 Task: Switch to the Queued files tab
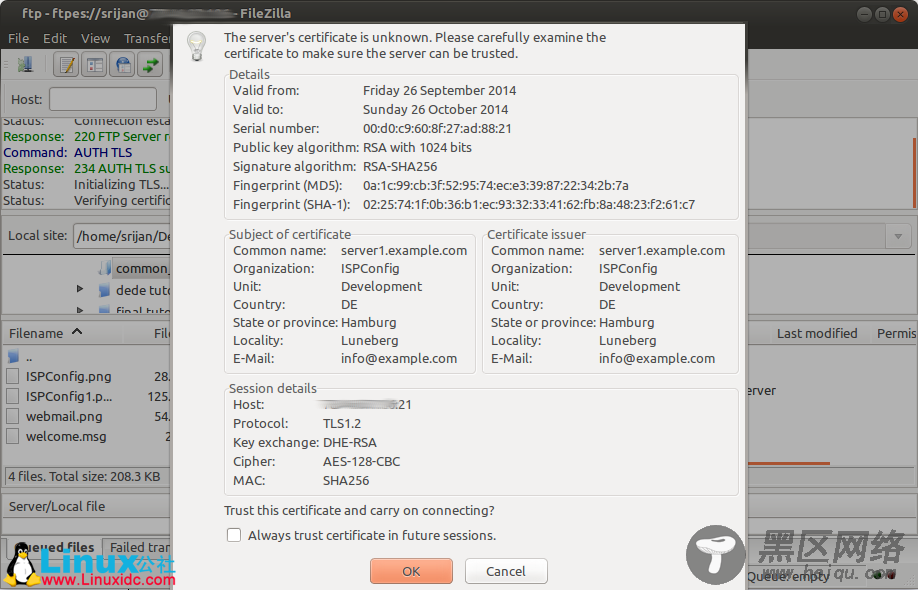(x=56, y=547)
